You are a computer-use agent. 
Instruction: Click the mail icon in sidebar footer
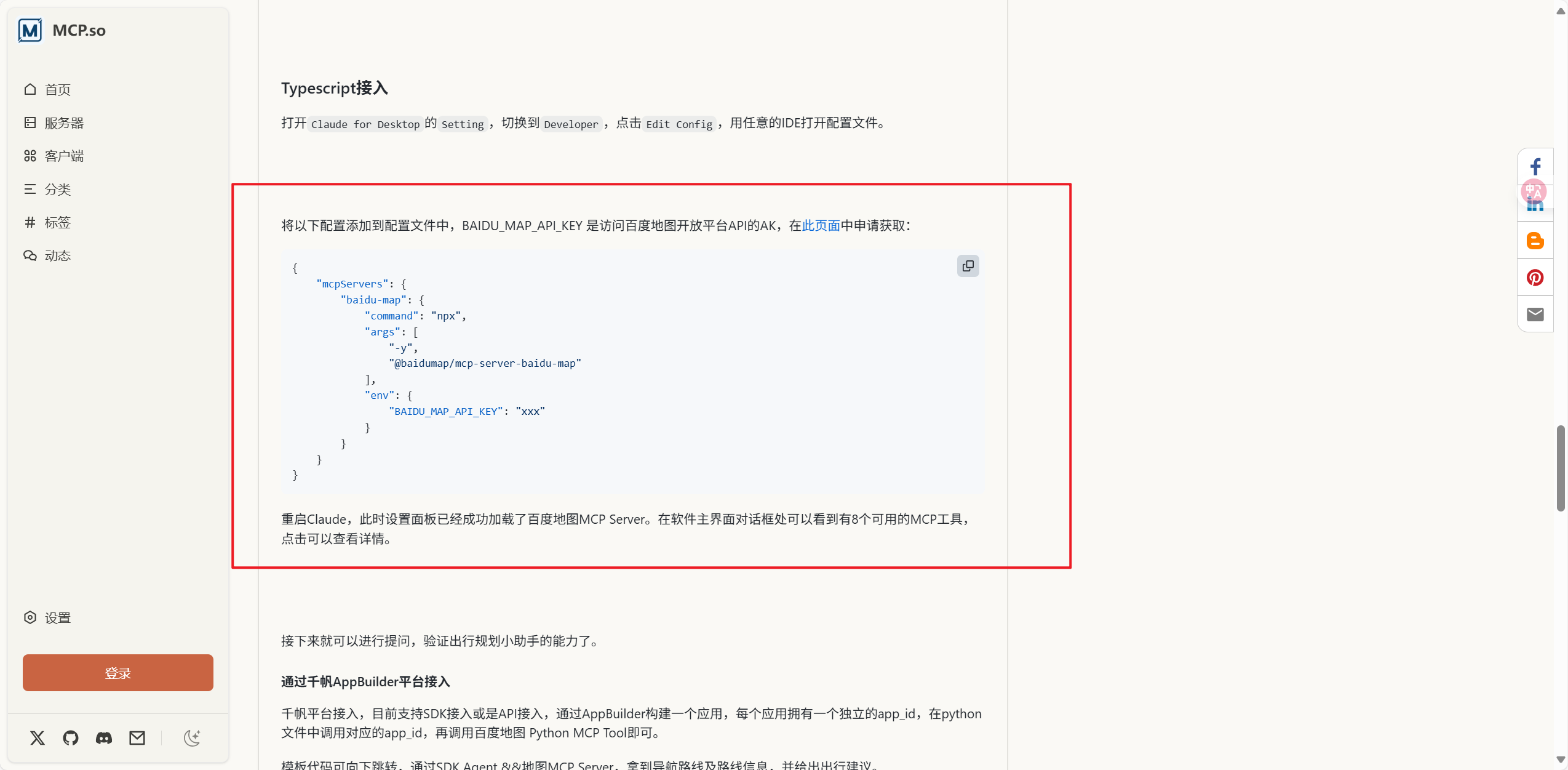137,737
